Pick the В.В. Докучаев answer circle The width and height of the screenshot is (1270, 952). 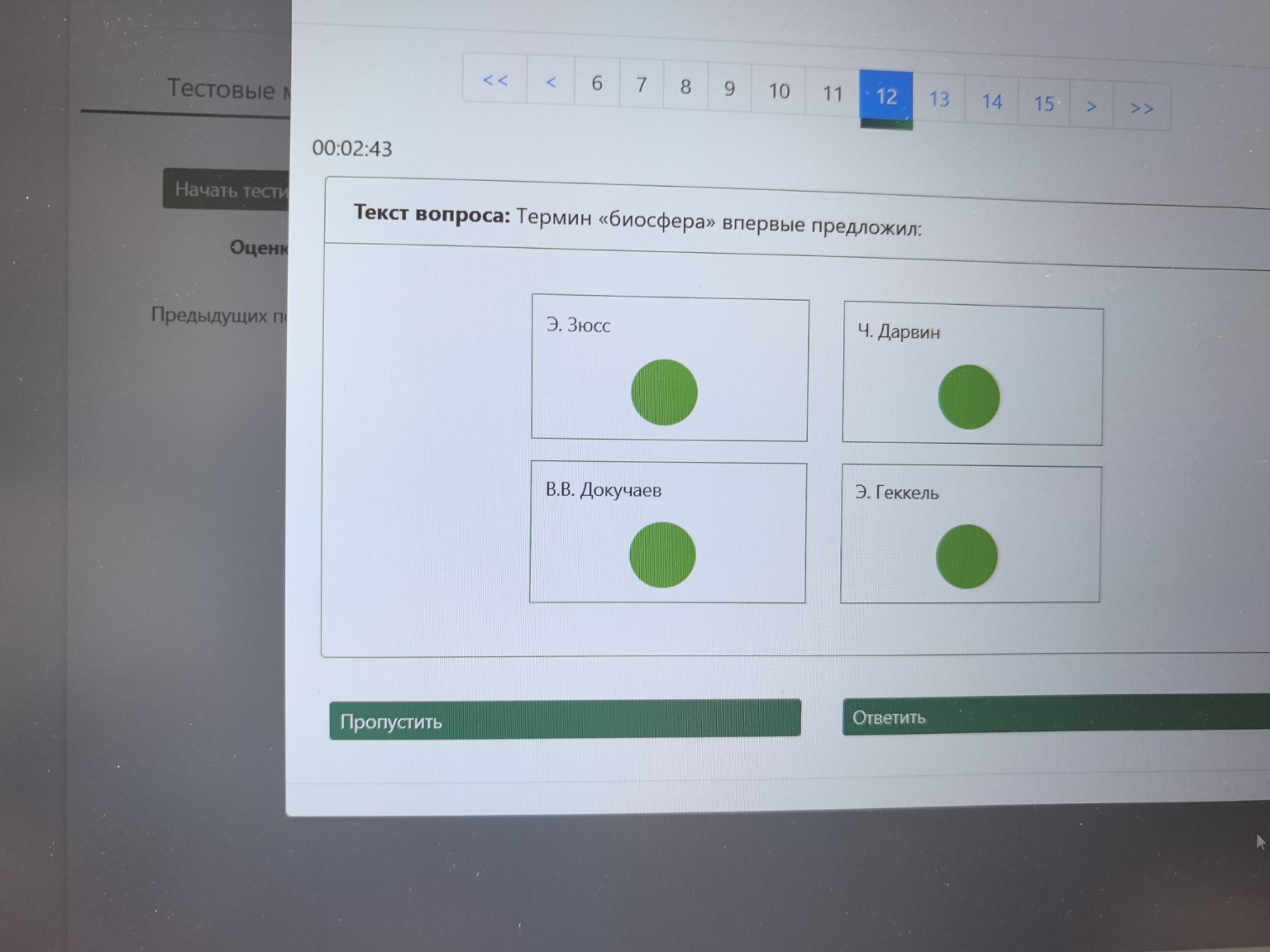(662, 555)
